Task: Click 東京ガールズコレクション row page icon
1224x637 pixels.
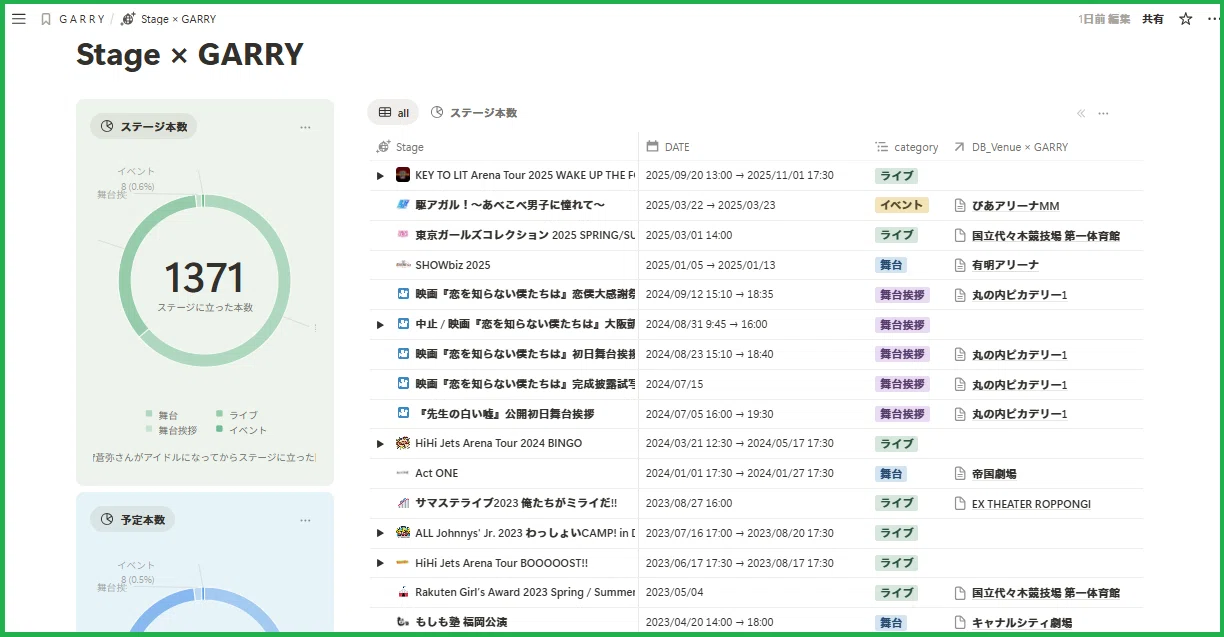Action: tap(403, 235)
